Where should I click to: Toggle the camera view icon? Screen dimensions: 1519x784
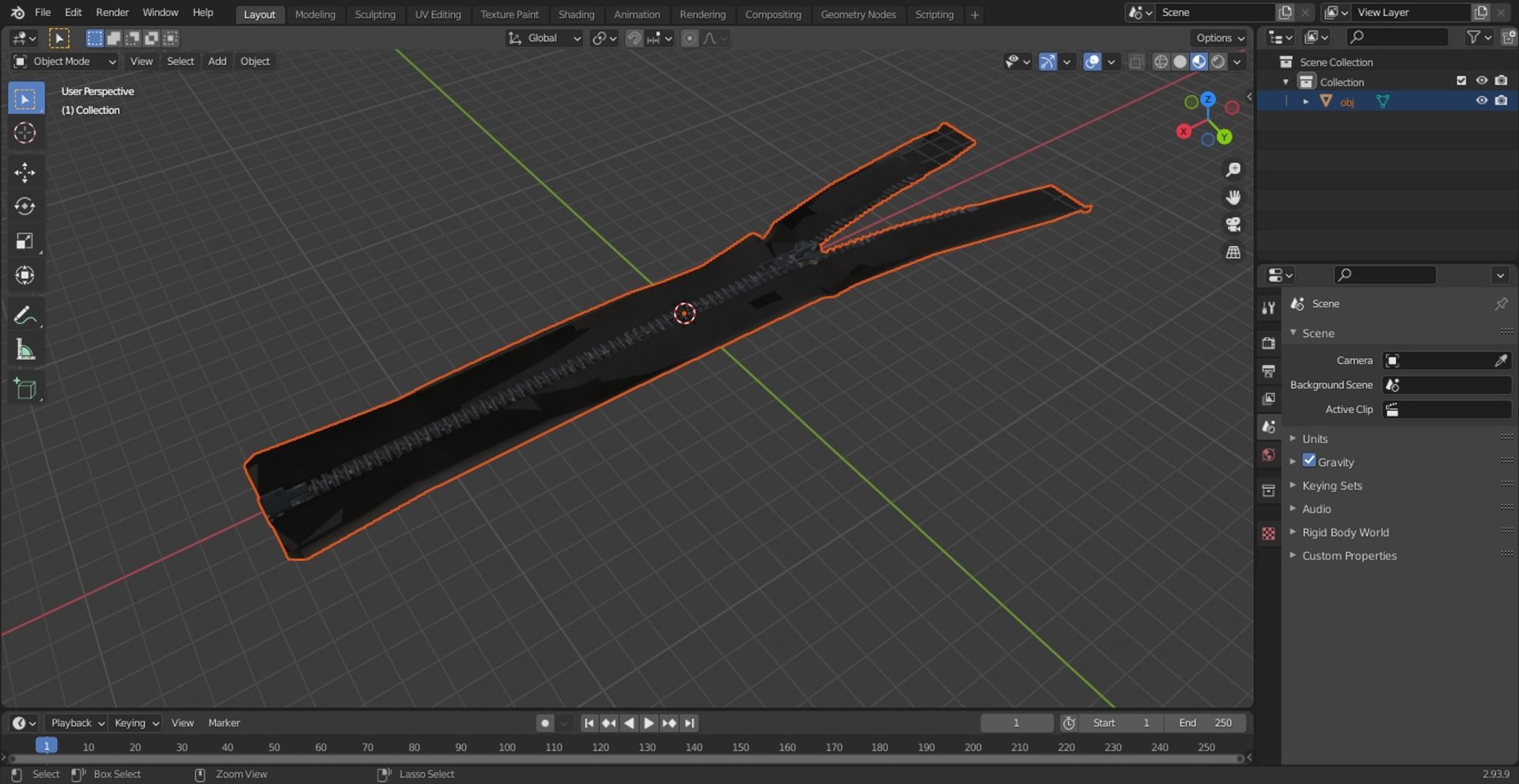1233,225
